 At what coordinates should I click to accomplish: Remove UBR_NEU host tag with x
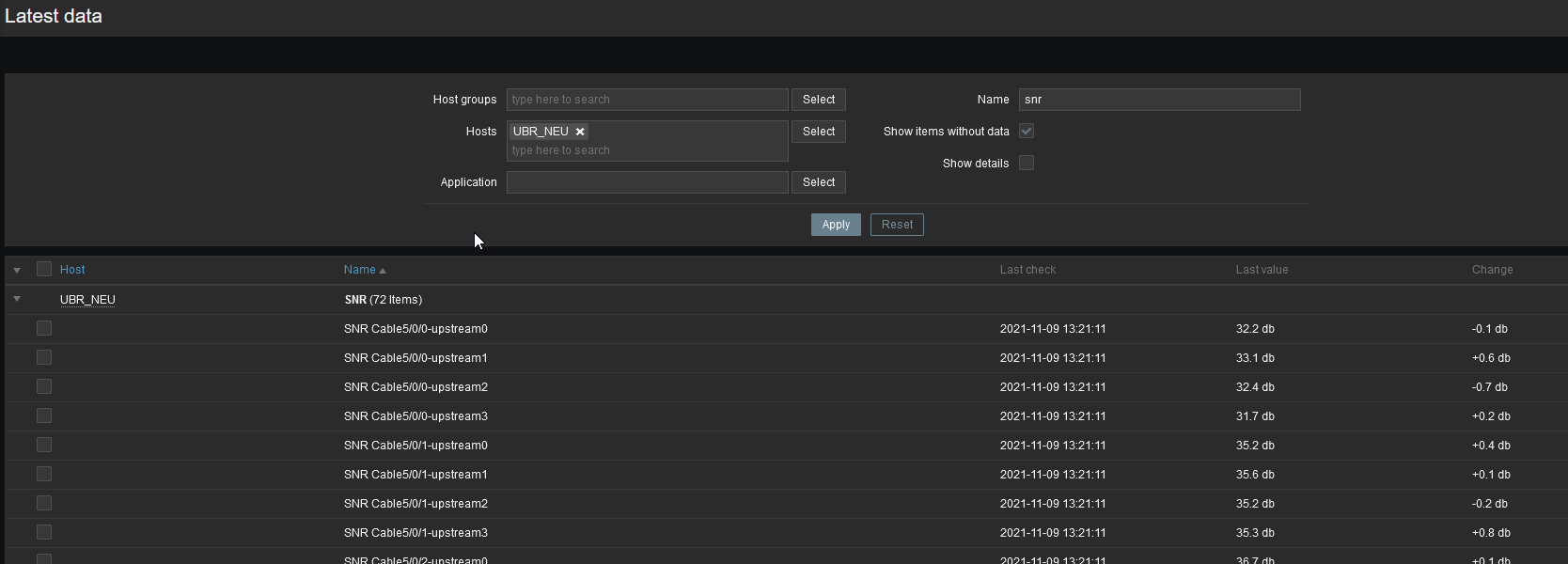tap(580, 132)
